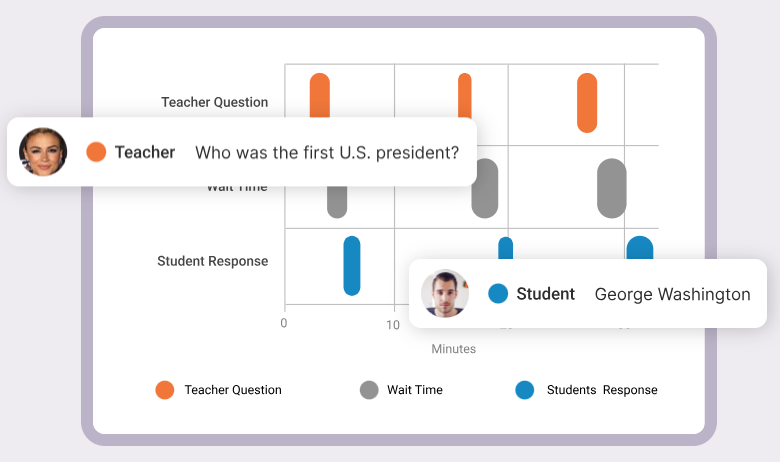Click the 'George Washington' answer text
The width and height of the screenshot is (780, 462).
click(673, 294)
